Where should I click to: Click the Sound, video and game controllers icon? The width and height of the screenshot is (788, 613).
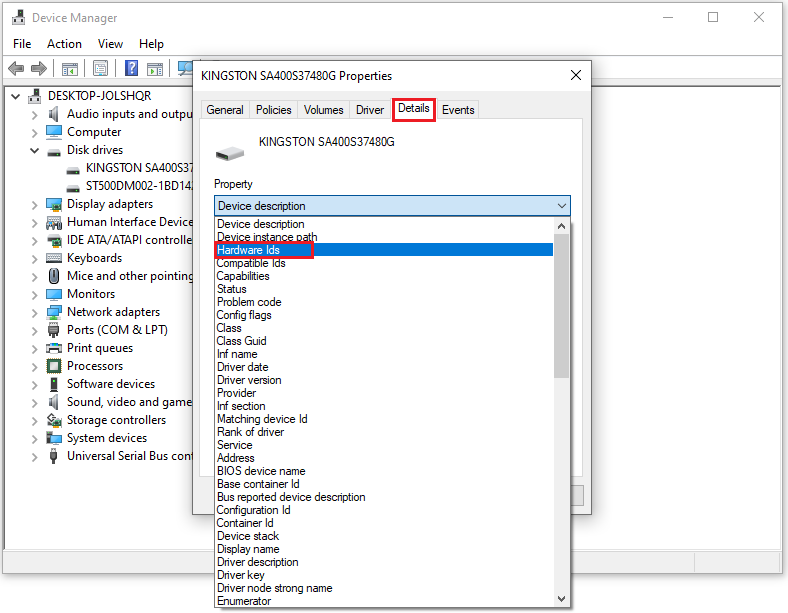tap(53, 402)
